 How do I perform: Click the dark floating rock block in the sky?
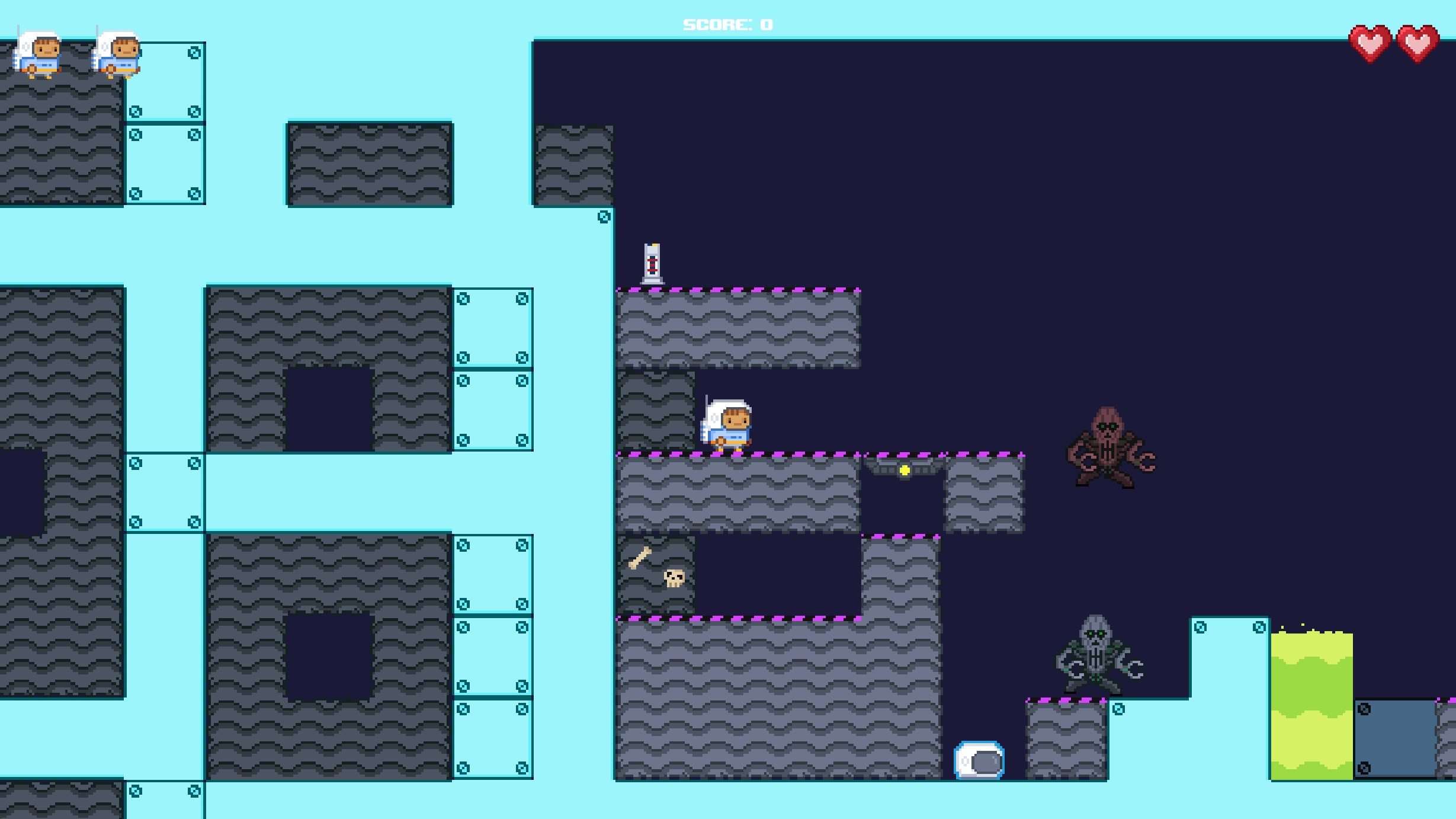pos(370,164)
